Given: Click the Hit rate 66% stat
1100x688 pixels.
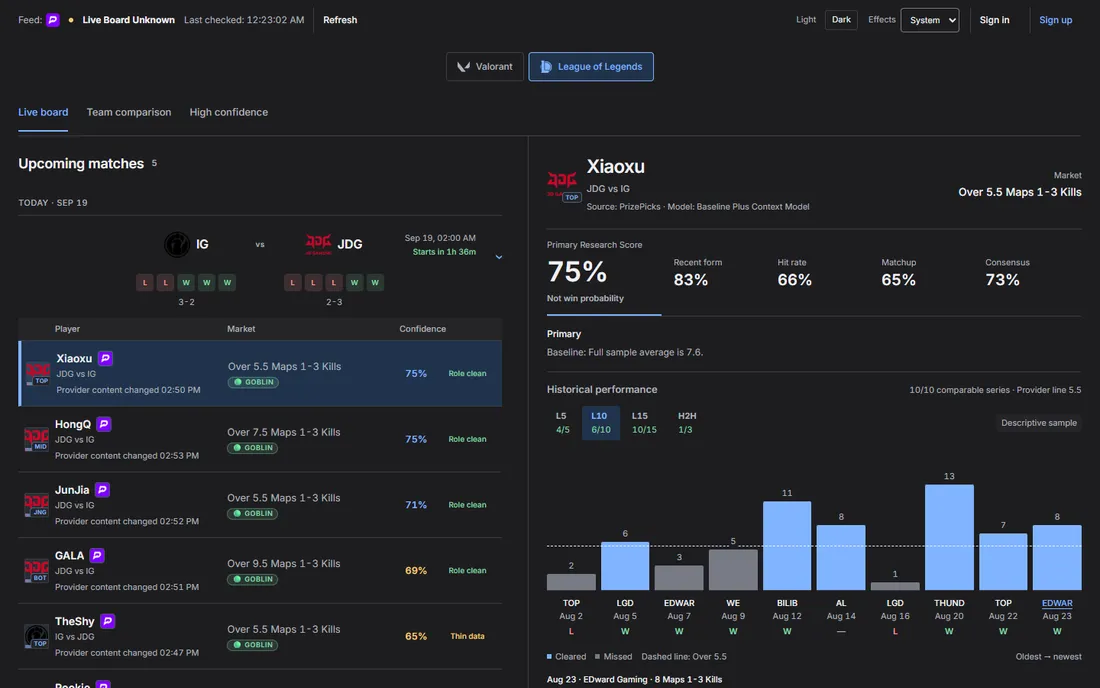Looking at the screenshot, I should pos(794,280).
